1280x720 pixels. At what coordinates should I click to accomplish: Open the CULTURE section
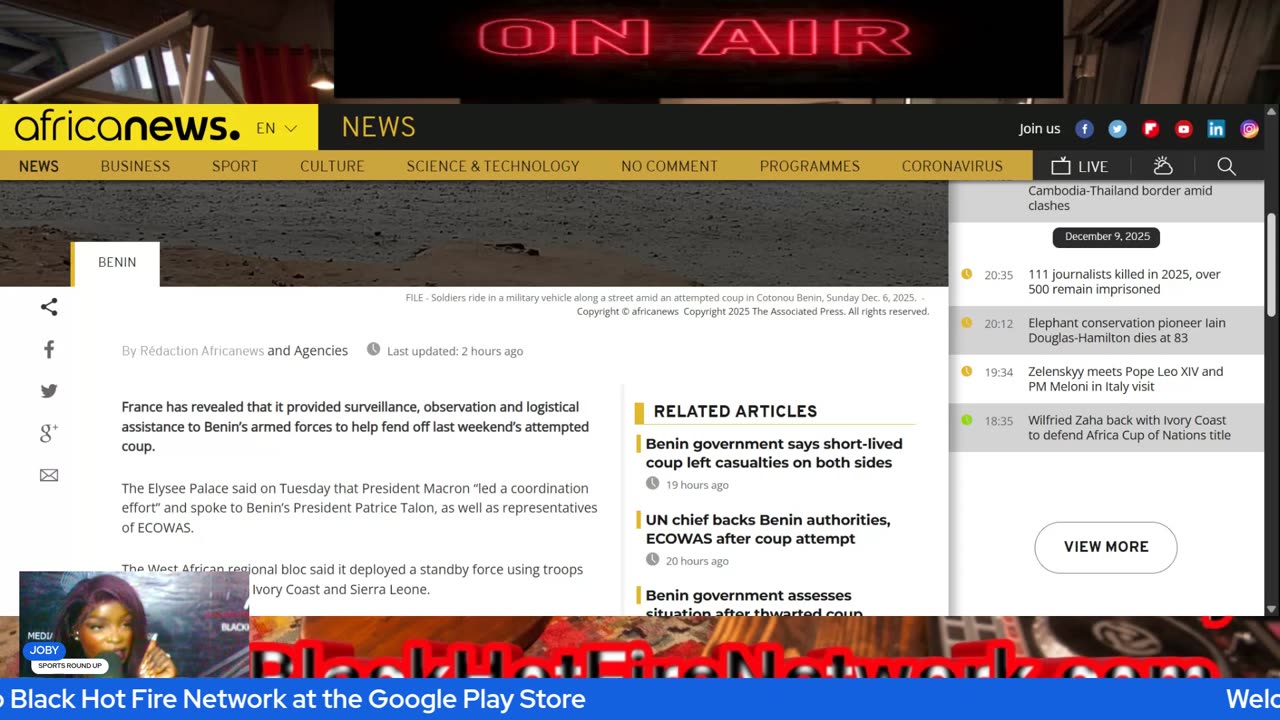click(x=332, y=166)
